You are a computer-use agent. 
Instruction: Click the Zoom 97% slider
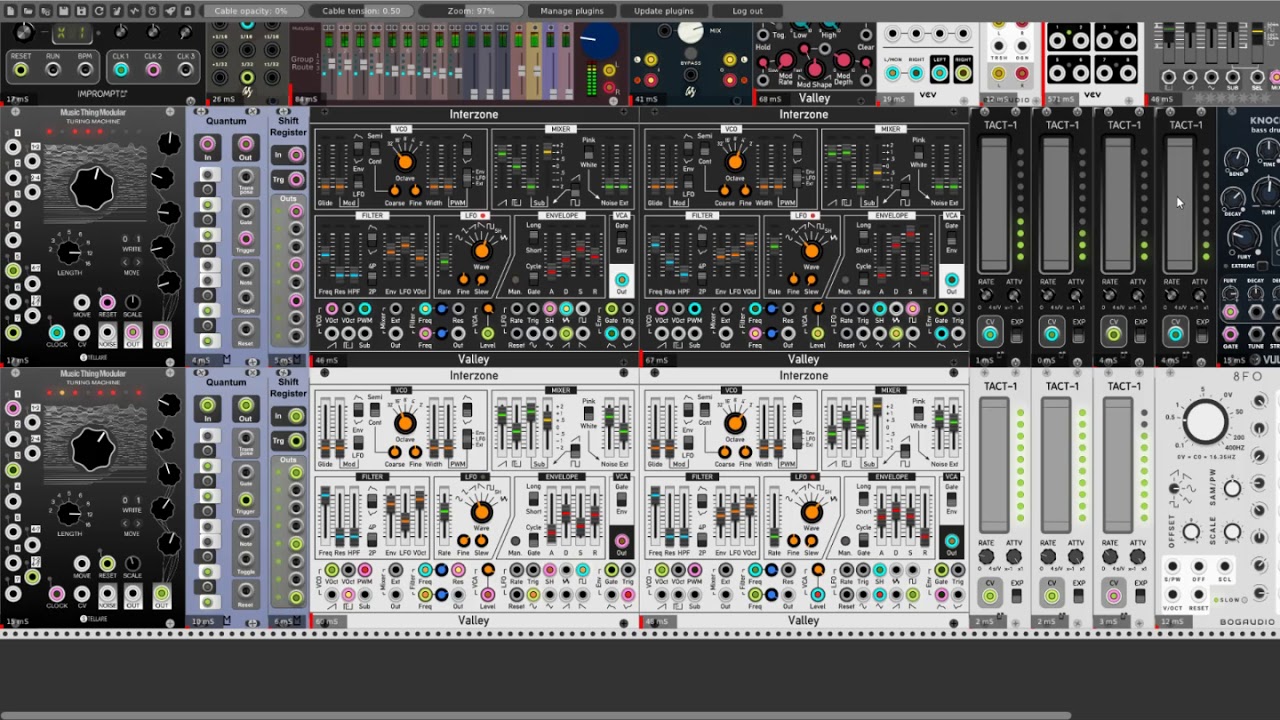(473, 11)
